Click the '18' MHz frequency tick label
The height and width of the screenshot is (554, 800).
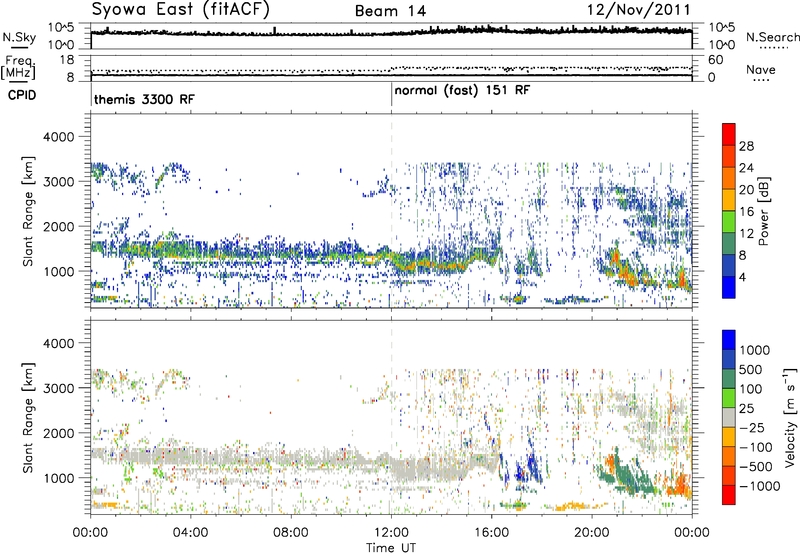[x=67, y=60]
